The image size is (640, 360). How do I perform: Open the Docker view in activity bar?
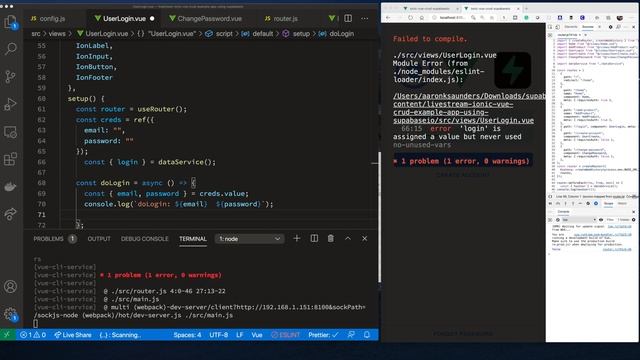[10, 187]
